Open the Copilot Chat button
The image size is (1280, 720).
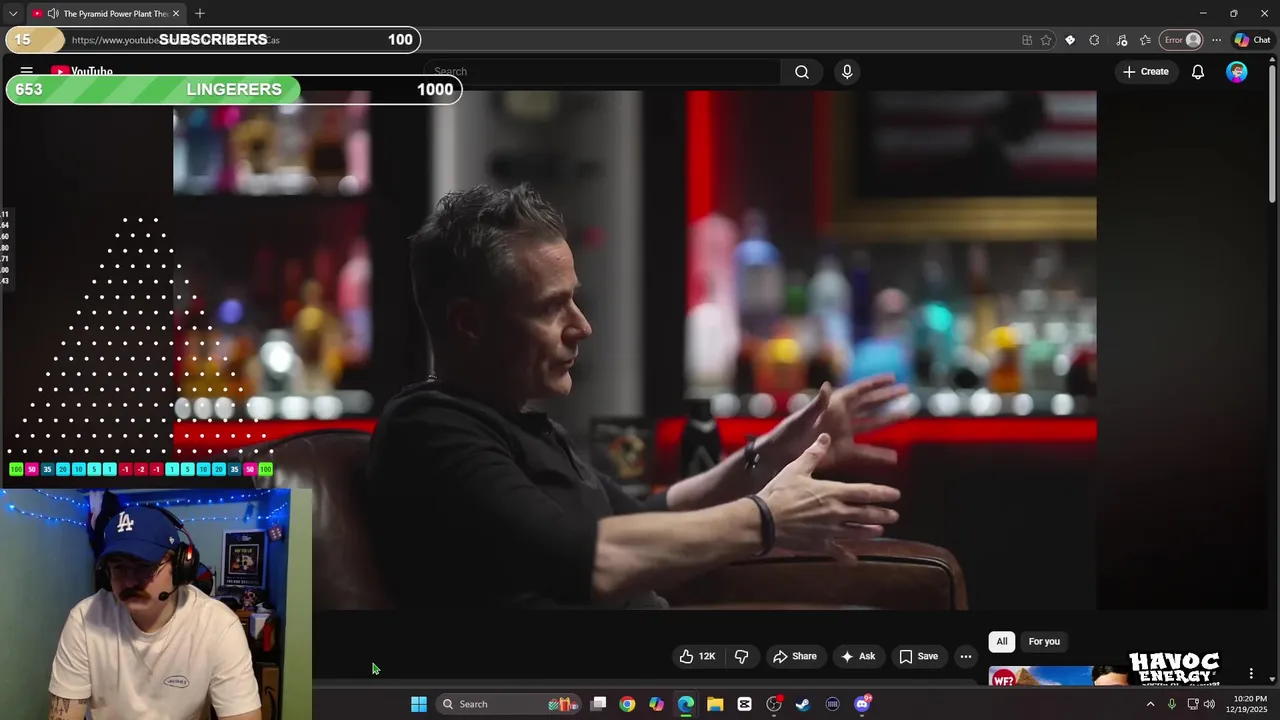point(1252,40)
